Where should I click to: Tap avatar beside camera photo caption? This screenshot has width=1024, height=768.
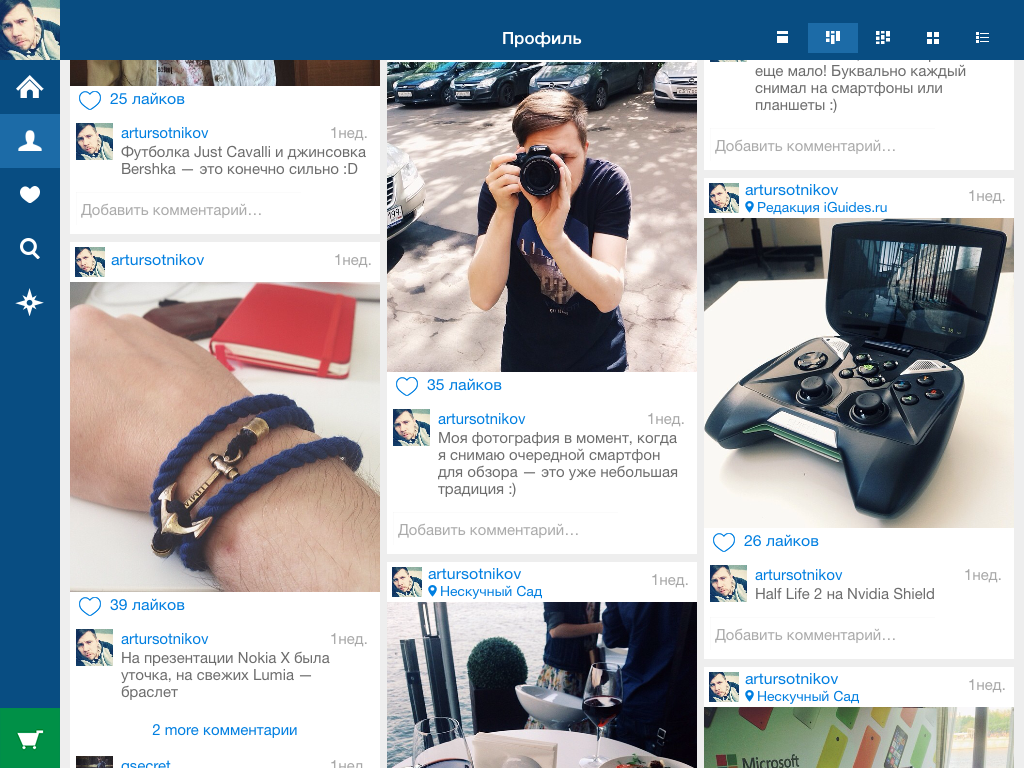point(411,428)
